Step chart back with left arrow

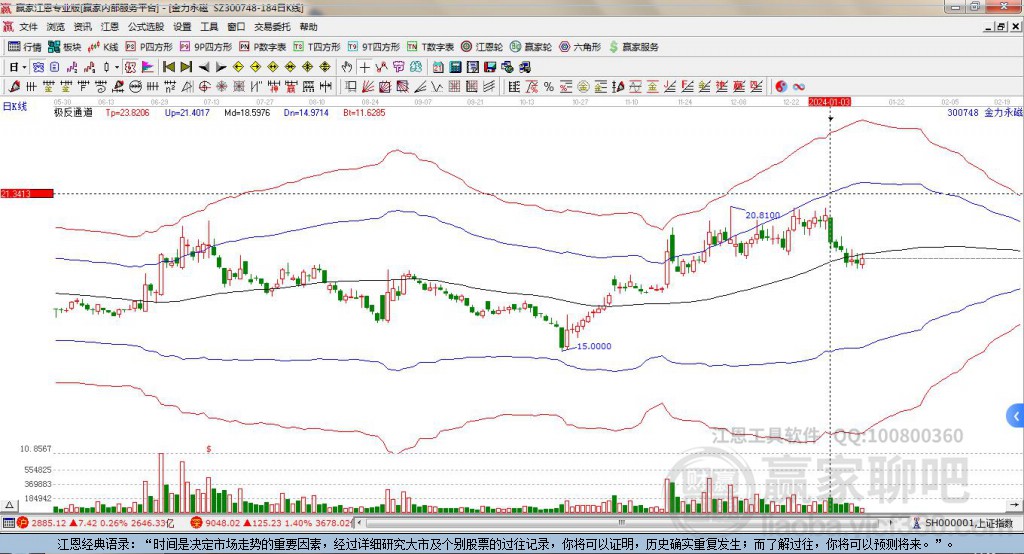(x=204, y=67)
